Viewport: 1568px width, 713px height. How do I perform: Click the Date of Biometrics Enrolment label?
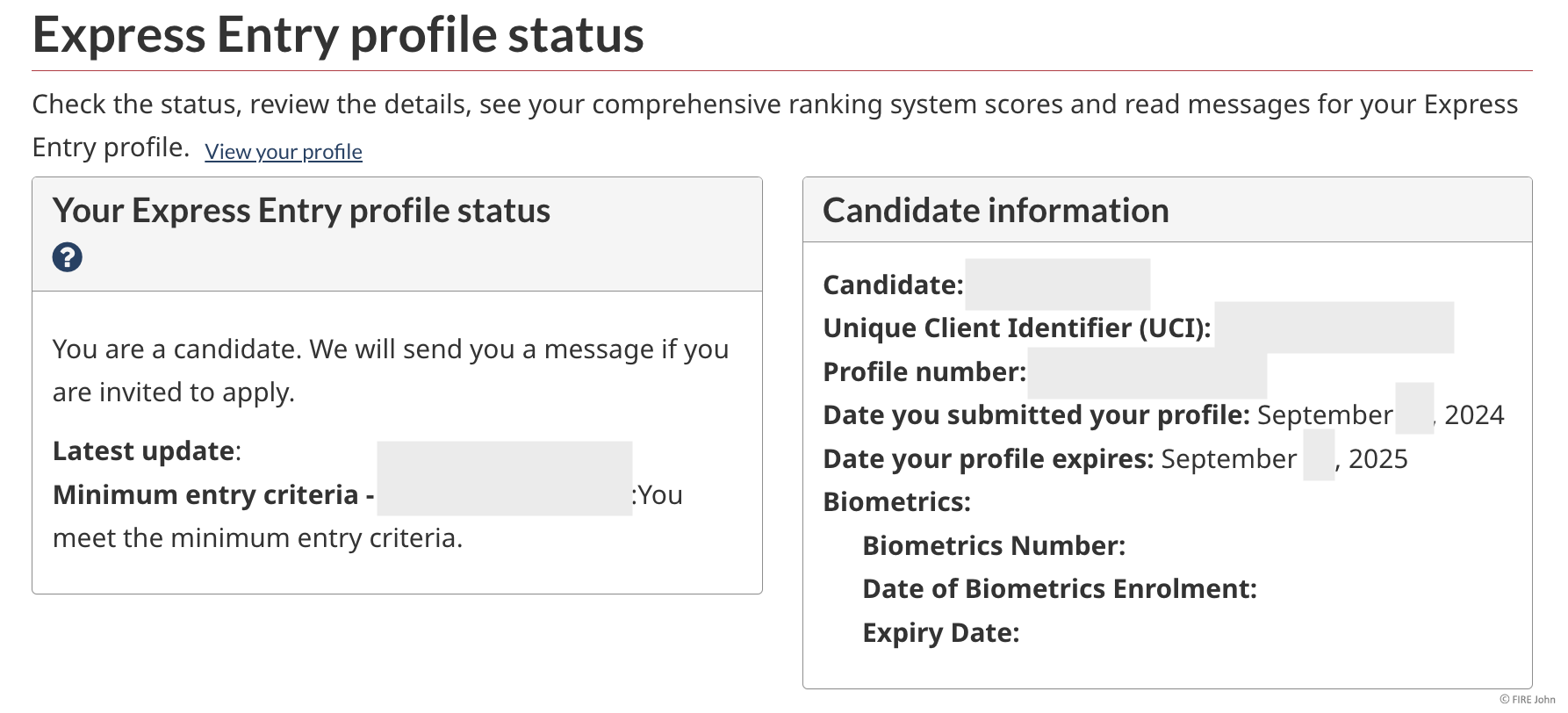click(1060, 589)
